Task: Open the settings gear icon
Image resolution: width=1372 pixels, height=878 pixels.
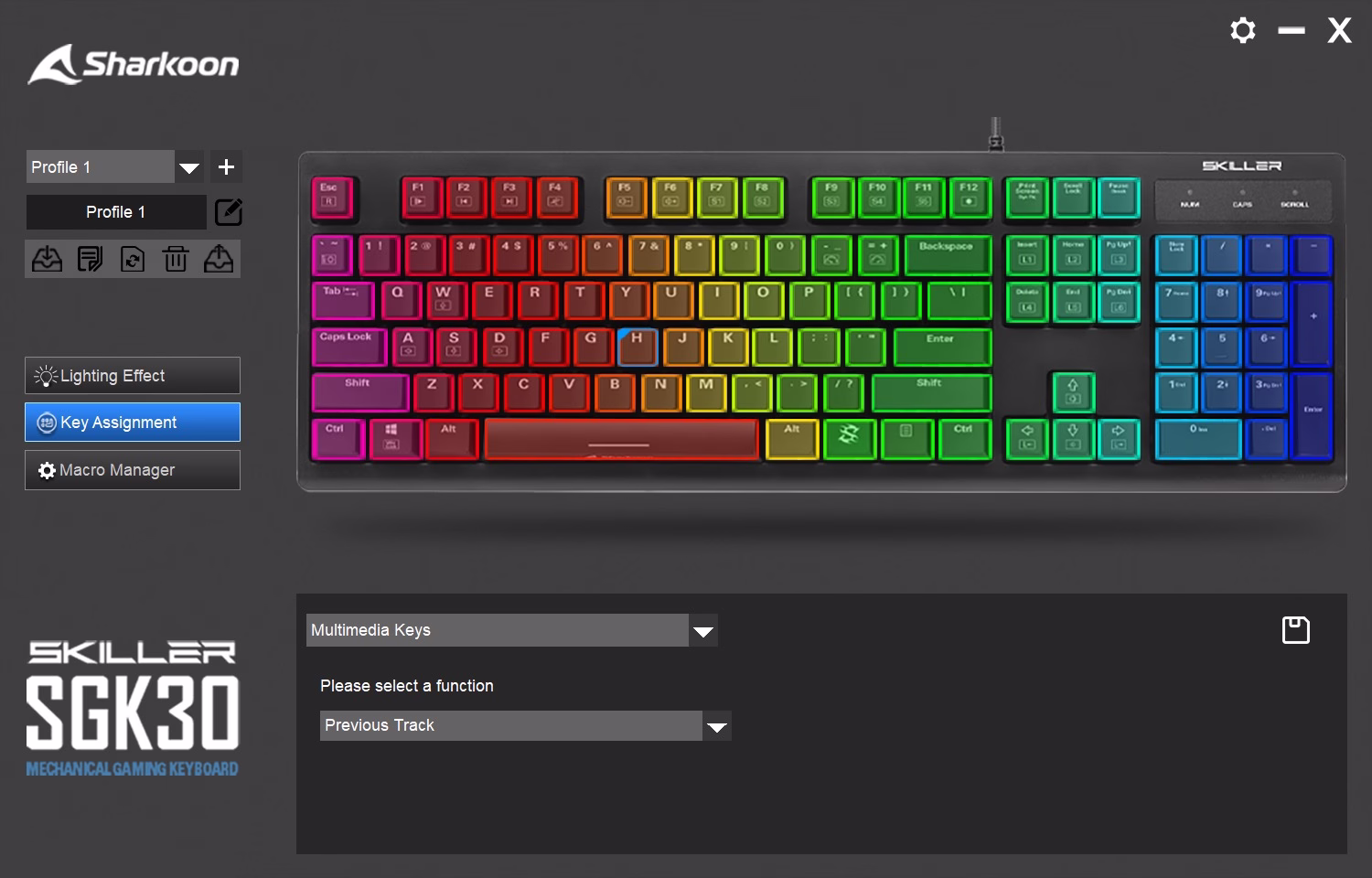Action: (x=1243, y=30)
